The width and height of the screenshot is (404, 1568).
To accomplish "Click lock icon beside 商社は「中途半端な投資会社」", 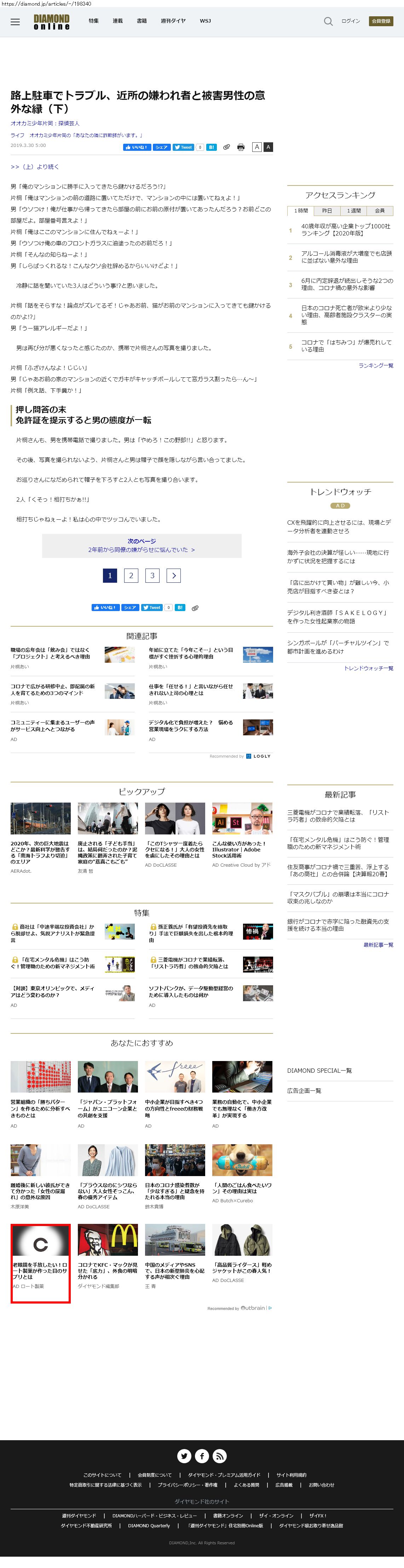I will pyautogui.click(x=15, y=927).
